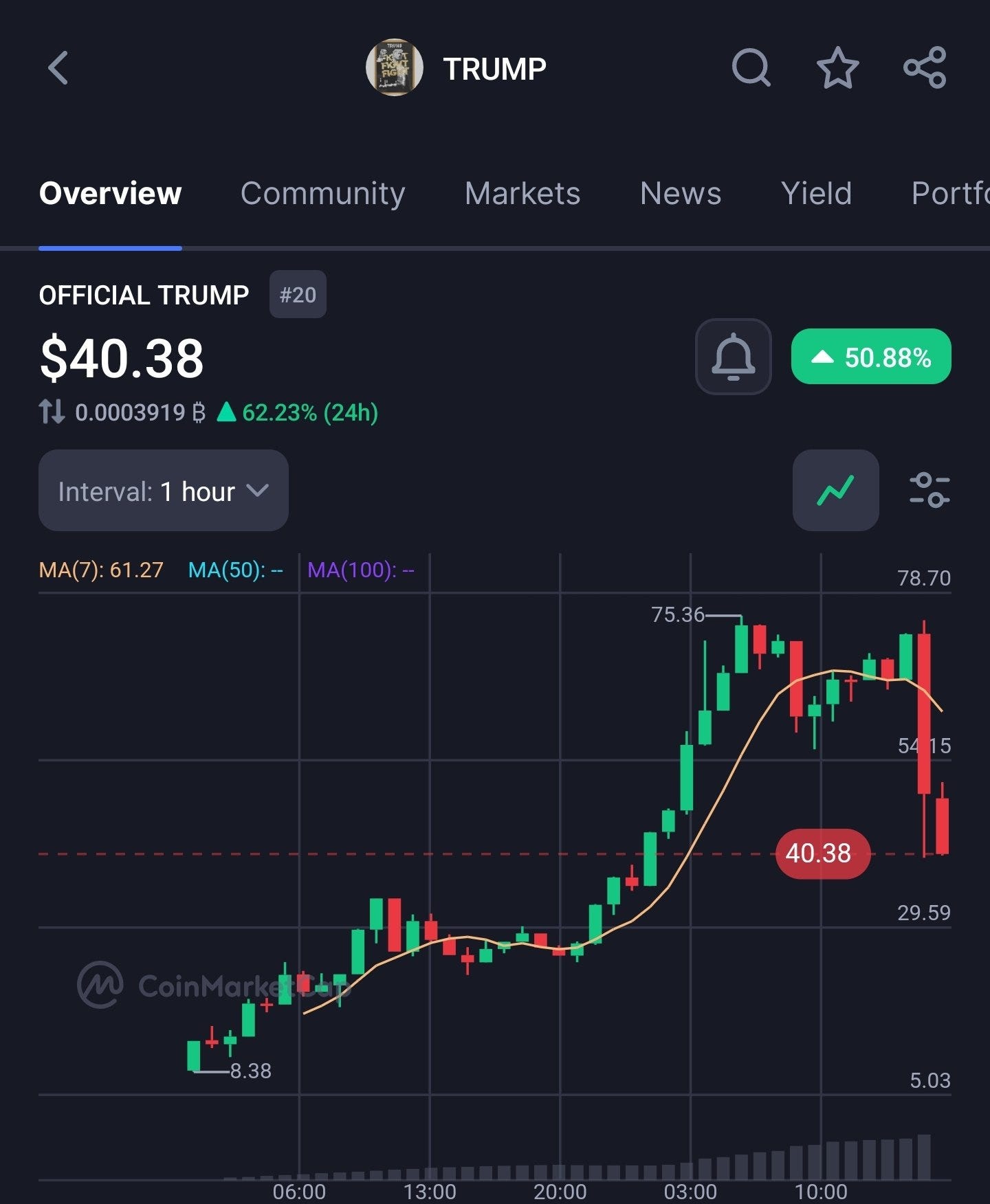Image resolution: width=990 pixels, height=1204 pixels.
Task: Tap the #20 rank badge
Action: point(298,295)
